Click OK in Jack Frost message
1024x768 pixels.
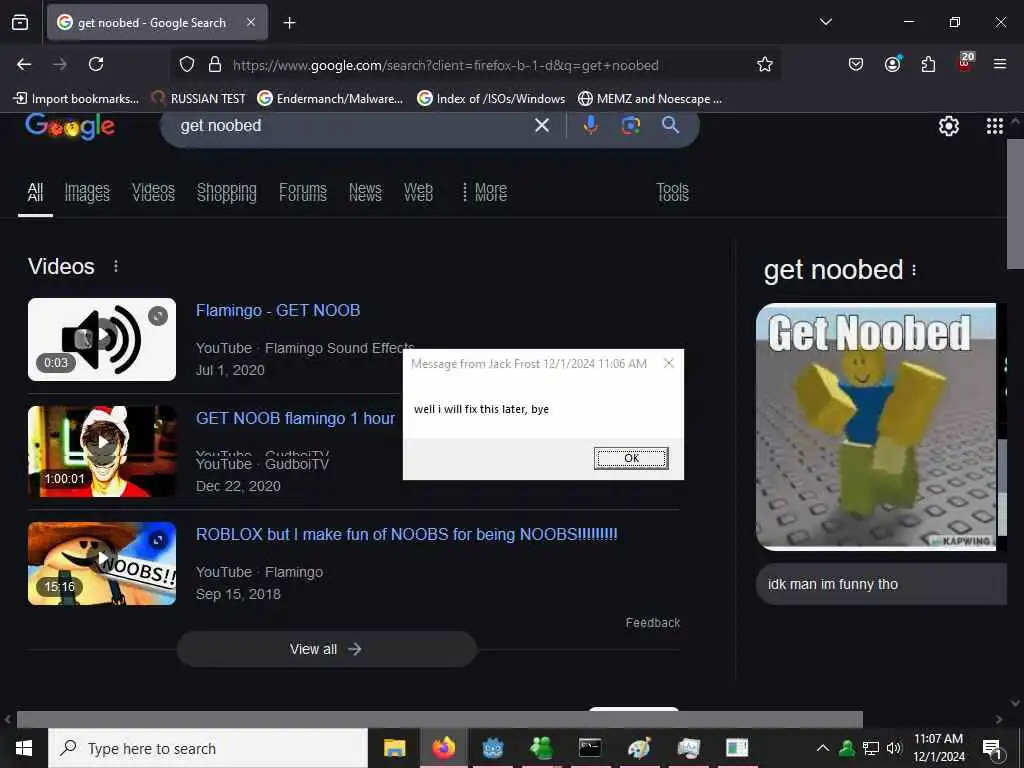(x=631, y=458)
